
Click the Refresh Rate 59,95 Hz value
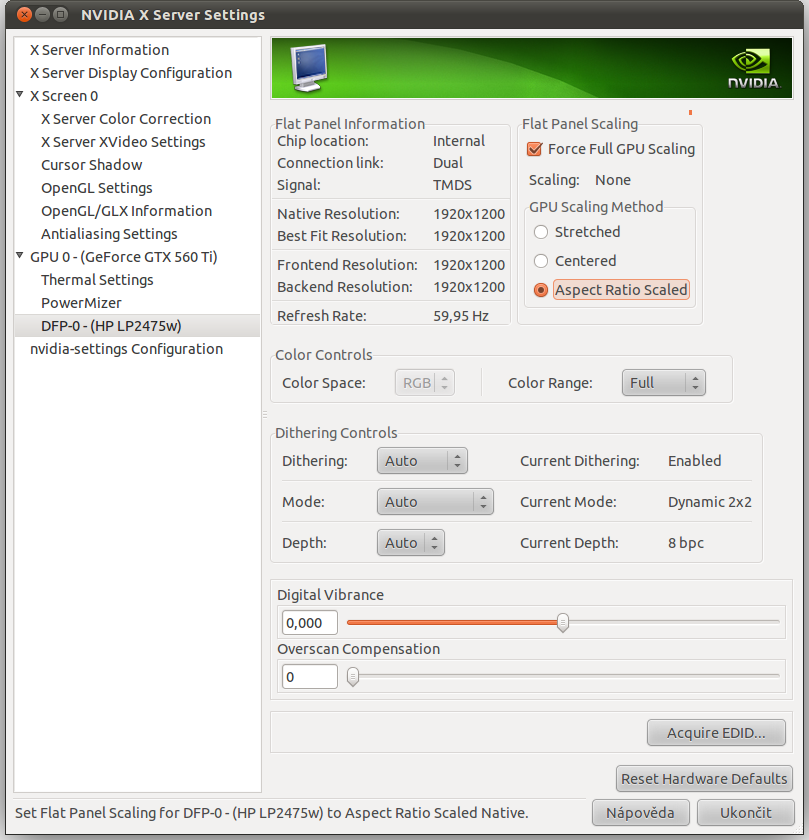(x=461, y=316)
